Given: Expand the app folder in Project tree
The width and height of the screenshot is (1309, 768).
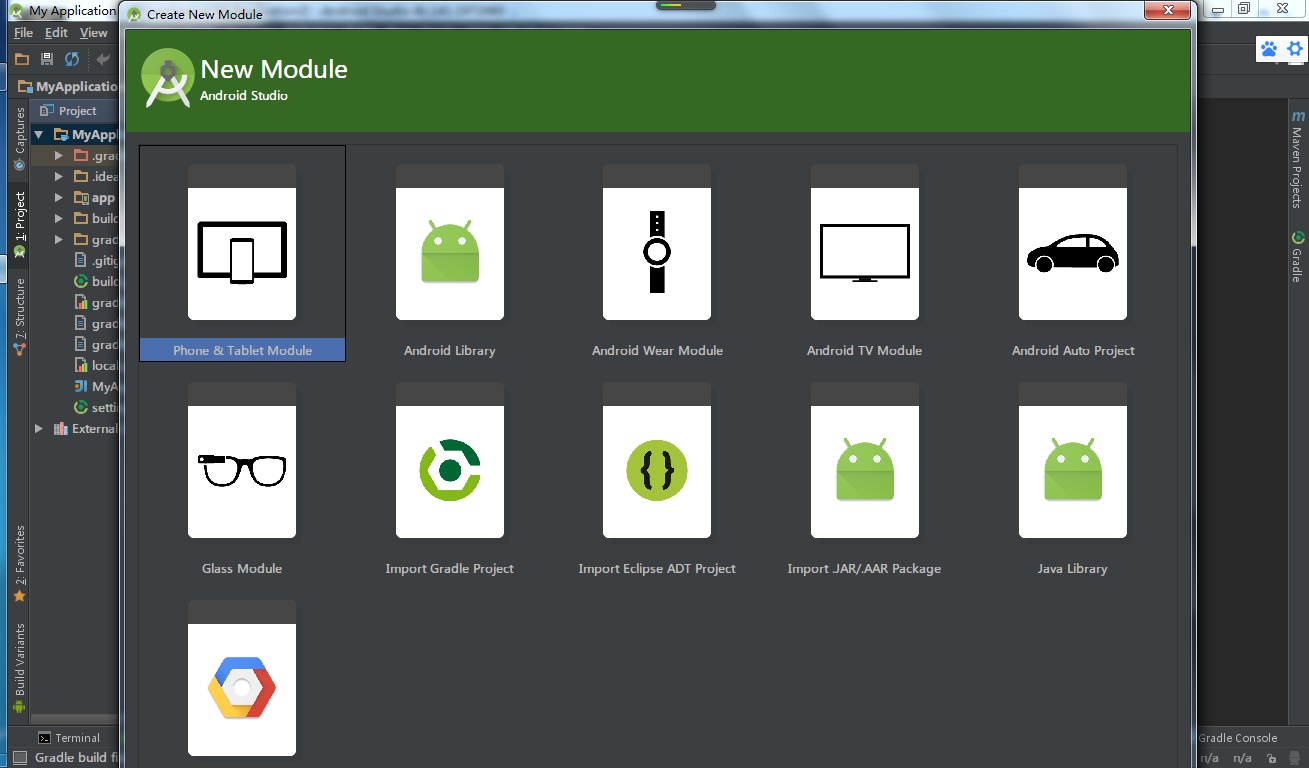Looking at the screenshot, I should point(59,197).
